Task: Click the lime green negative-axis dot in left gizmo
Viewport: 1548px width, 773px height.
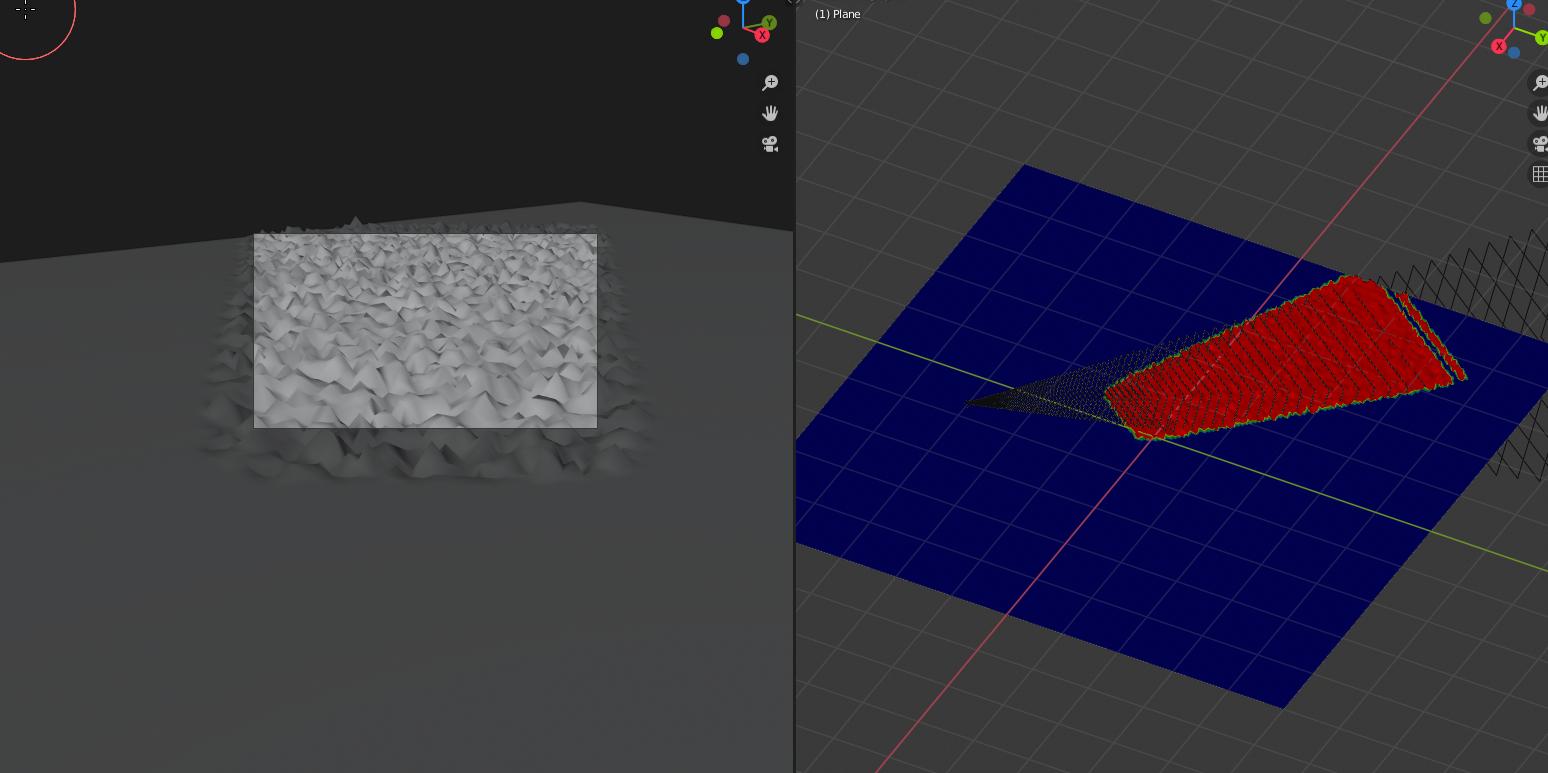Action: pos(717,33)
